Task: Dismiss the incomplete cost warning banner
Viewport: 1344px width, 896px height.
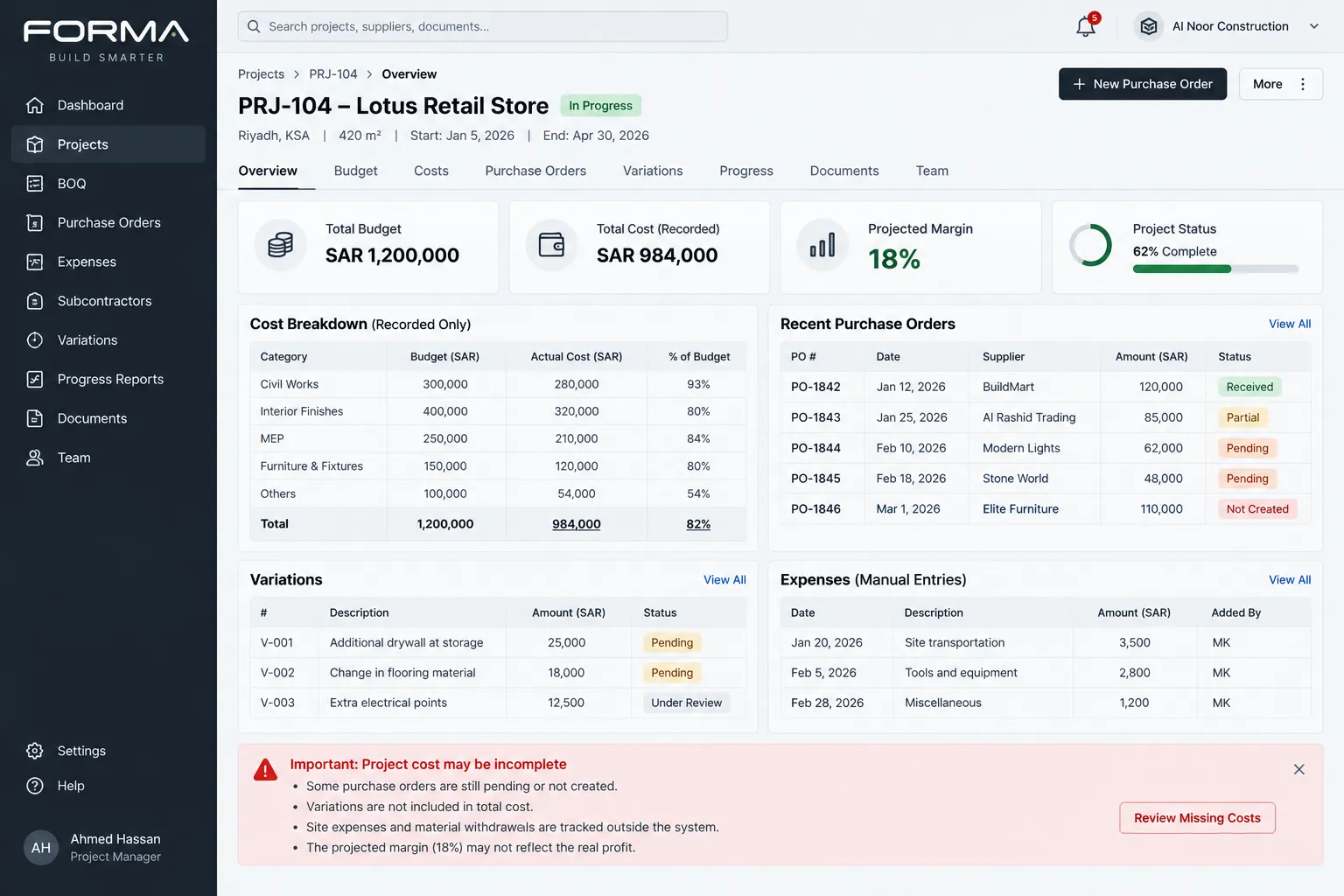Action: click(1298, 769)
